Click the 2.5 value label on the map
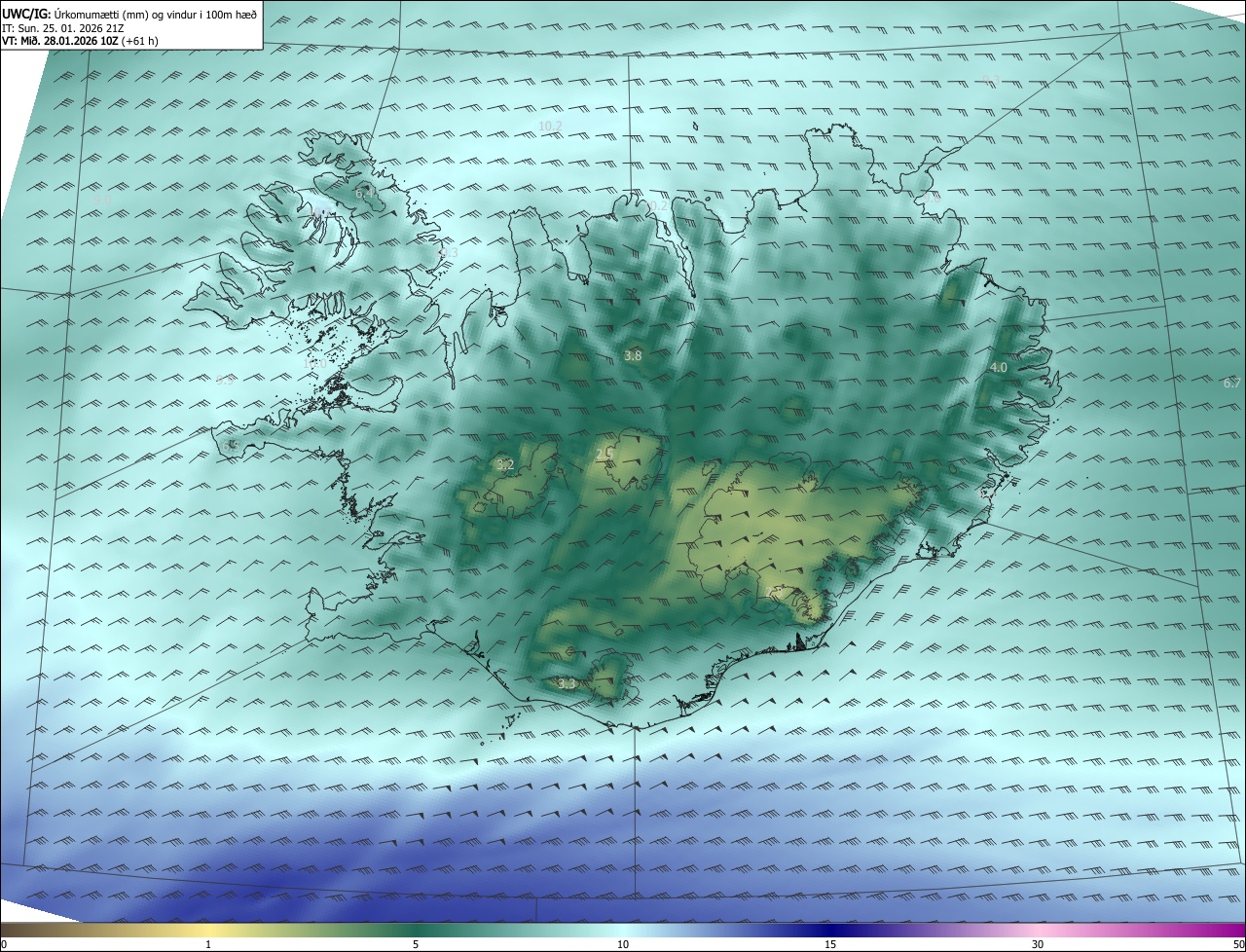The height and width of the screenshot is (952, 1246). pyautogui.click(x=604, y=455)
